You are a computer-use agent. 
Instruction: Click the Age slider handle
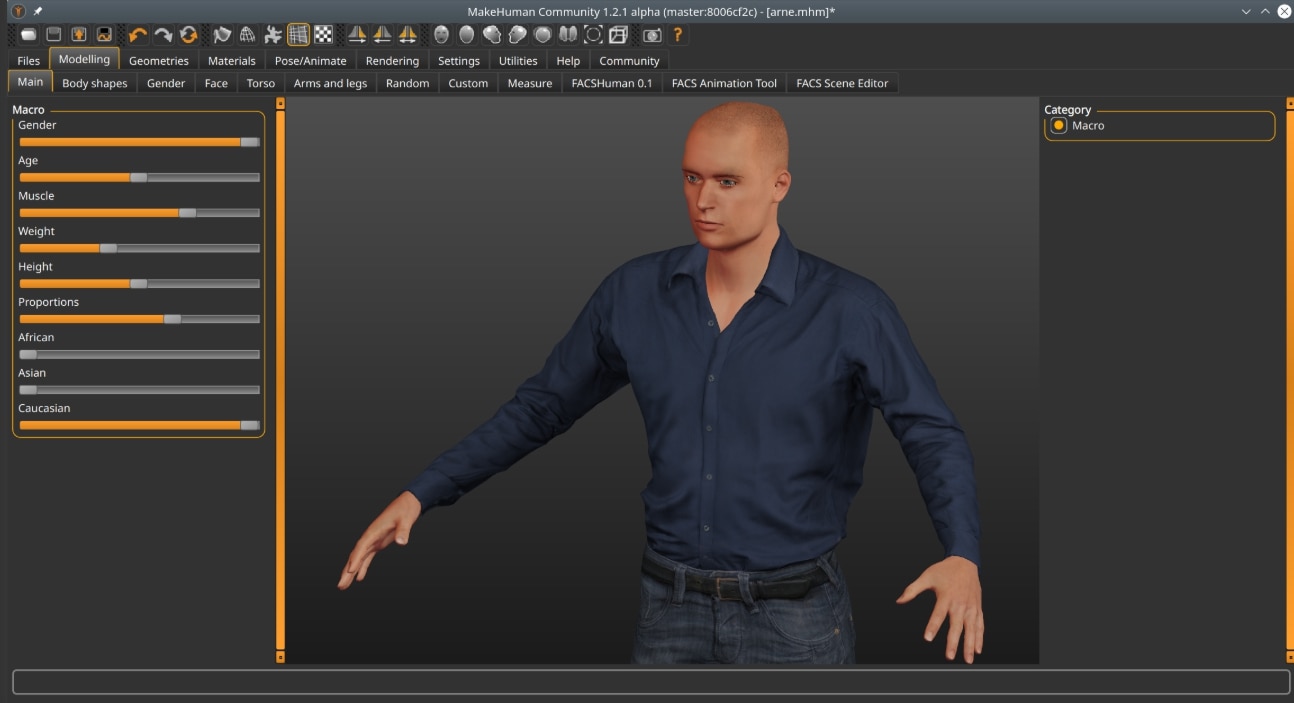[139, 178]
